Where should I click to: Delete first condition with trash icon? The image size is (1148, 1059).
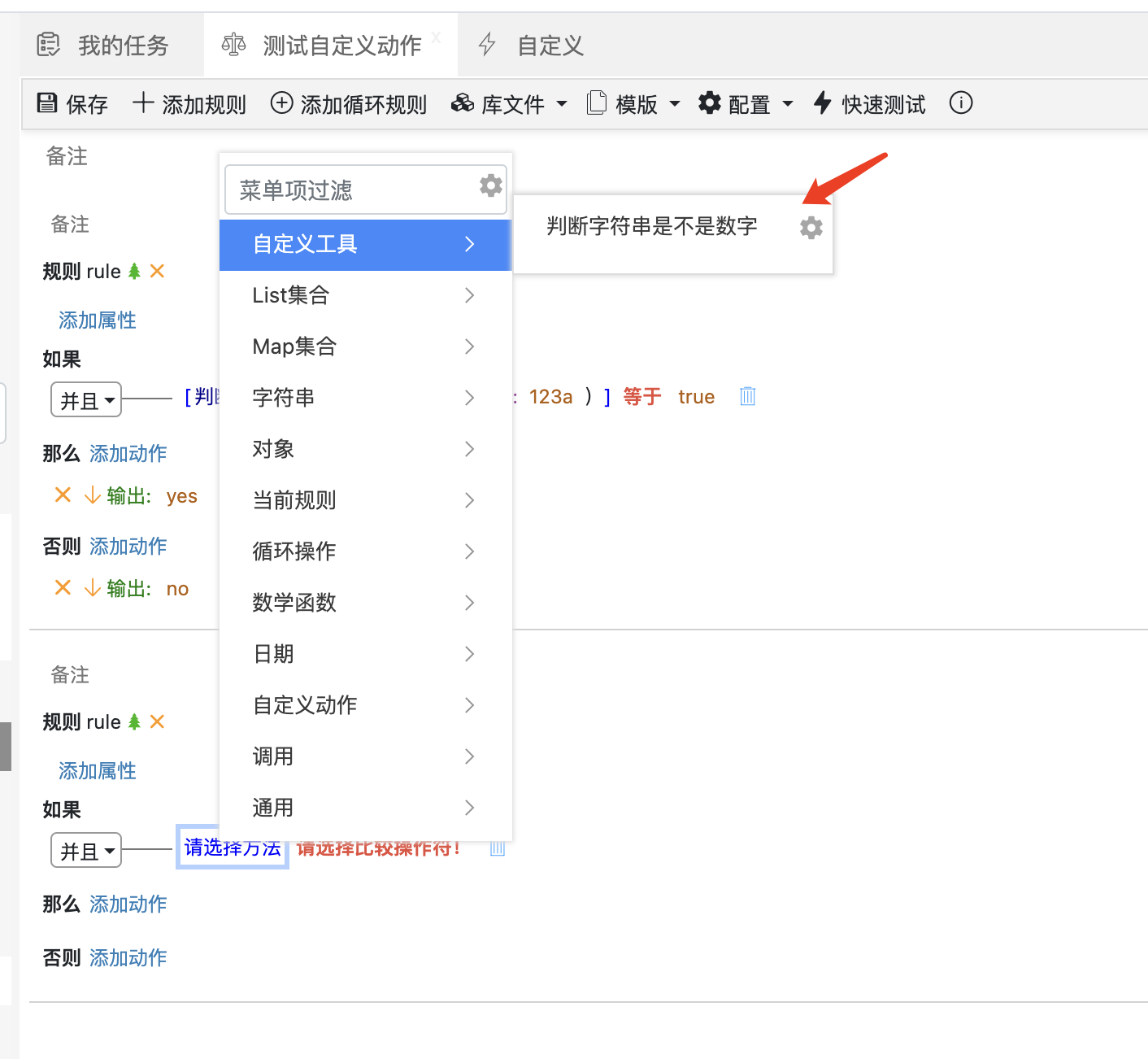747,396
